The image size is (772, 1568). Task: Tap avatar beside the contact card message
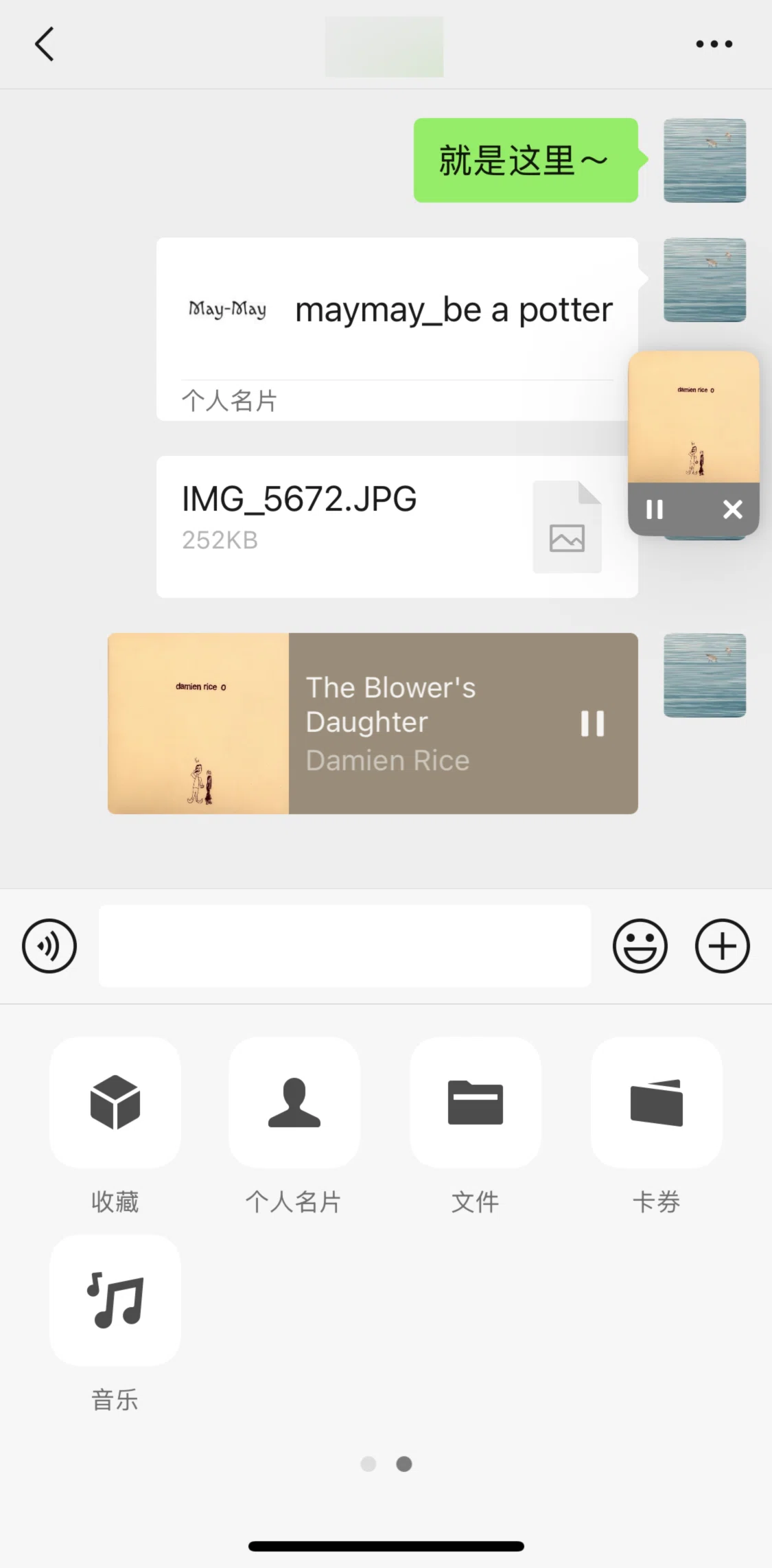tap(705, 279)
